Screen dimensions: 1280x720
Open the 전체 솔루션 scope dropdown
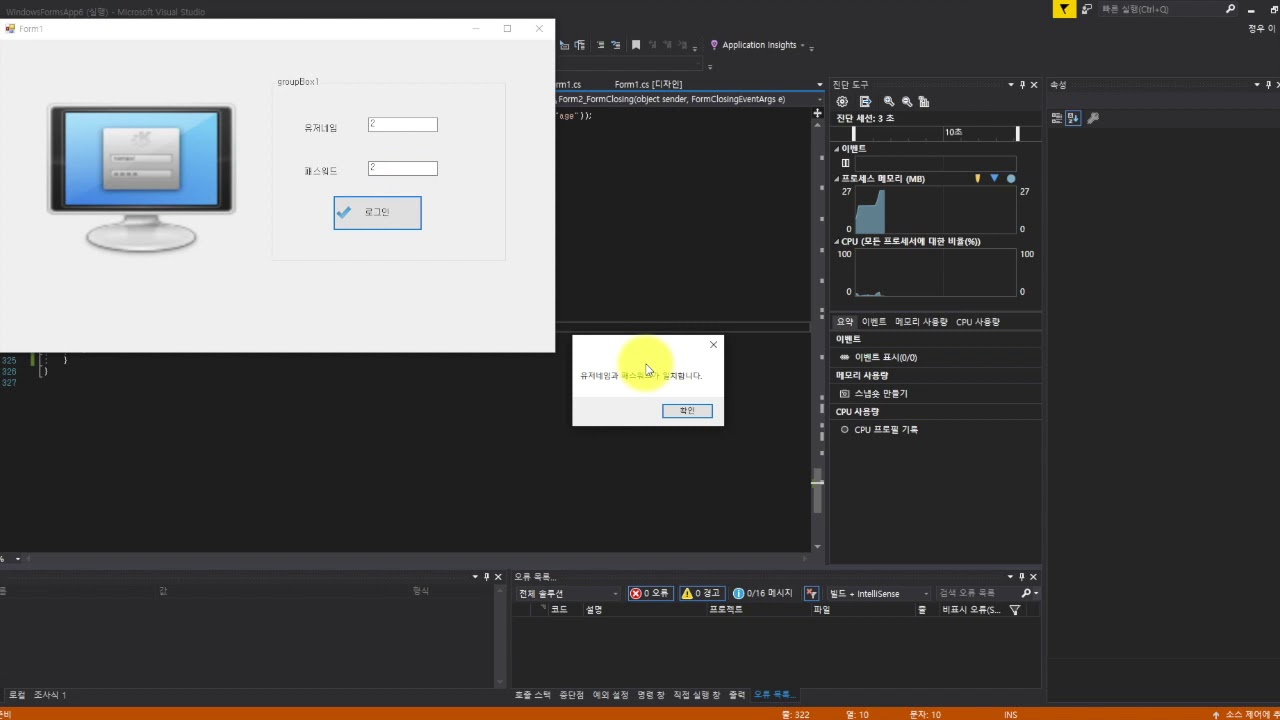tap(568, 594)
